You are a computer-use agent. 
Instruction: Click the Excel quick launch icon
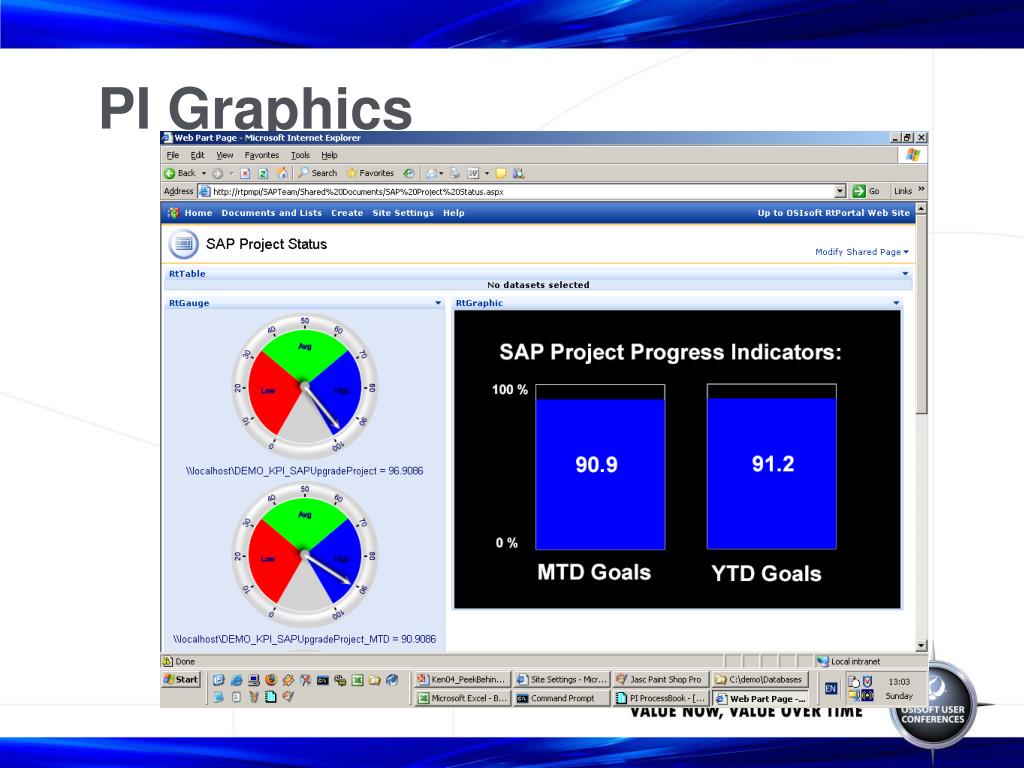(357, 680)
